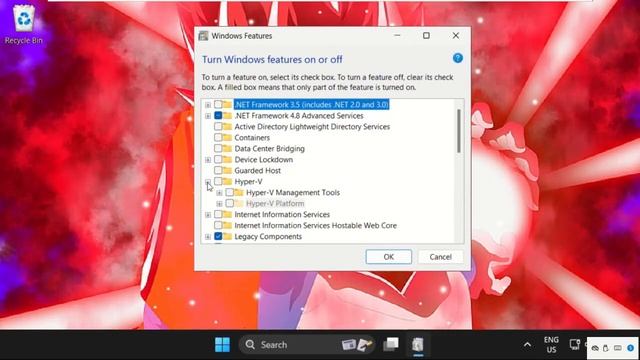Open the Recycle Bin desktop icon

(24, 24)
